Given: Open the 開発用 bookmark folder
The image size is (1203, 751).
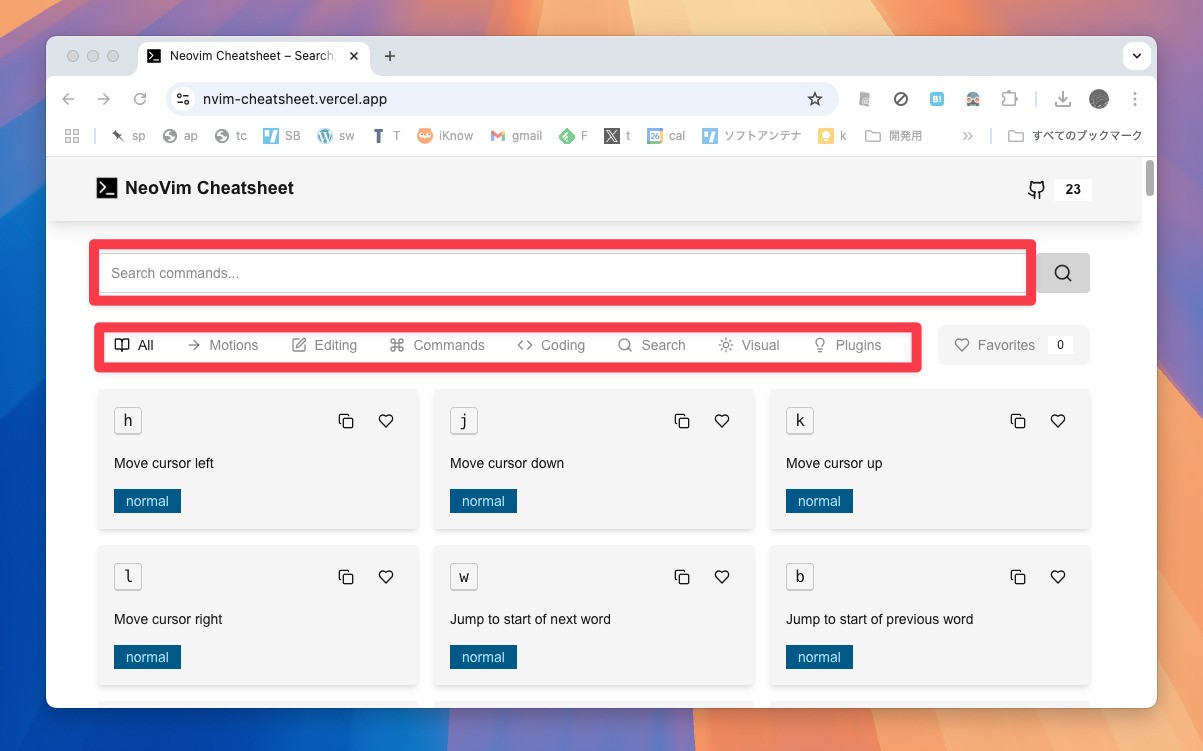Looking at the screenshot, I should pyautogui.click(x=893, y=136).
